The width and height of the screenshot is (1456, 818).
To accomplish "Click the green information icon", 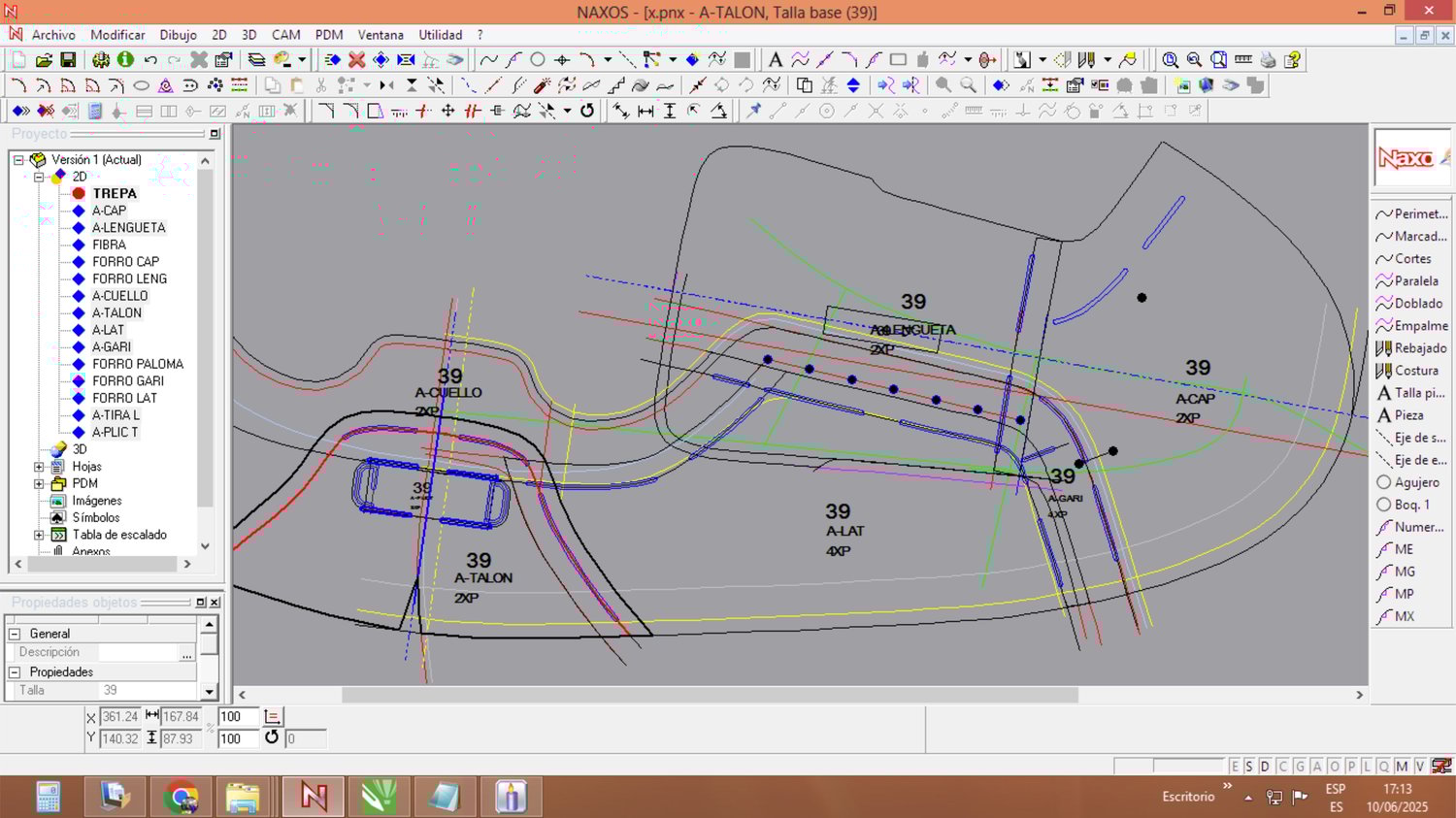I will pyautogui.click(x=125, y=60).
